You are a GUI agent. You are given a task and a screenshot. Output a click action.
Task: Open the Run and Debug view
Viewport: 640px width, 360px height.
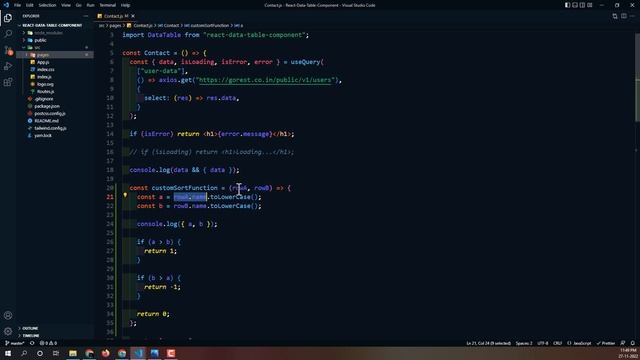coord(8,66)
